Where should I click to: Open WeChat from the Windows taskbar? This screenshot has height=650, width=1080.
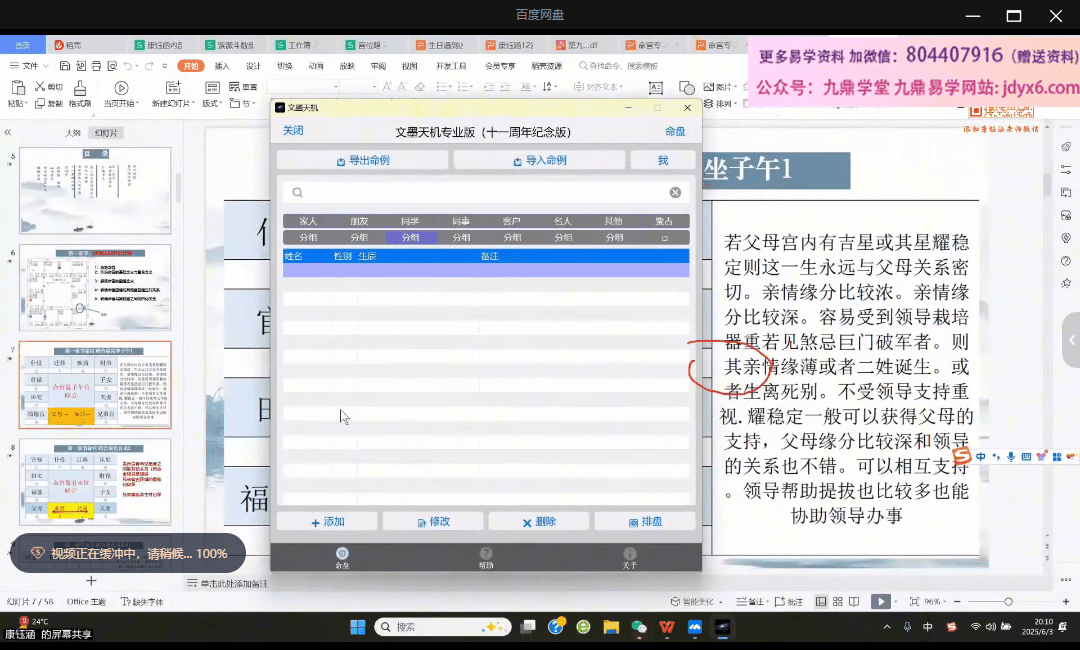coord(639,627)
